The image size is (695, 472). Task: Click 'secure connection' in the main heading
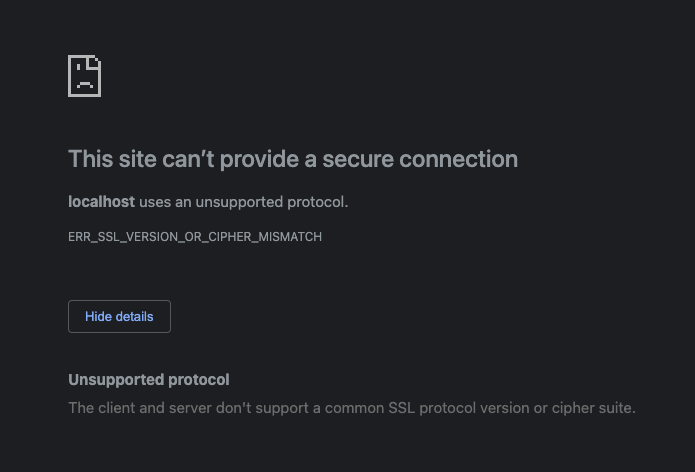pos(420,159)
